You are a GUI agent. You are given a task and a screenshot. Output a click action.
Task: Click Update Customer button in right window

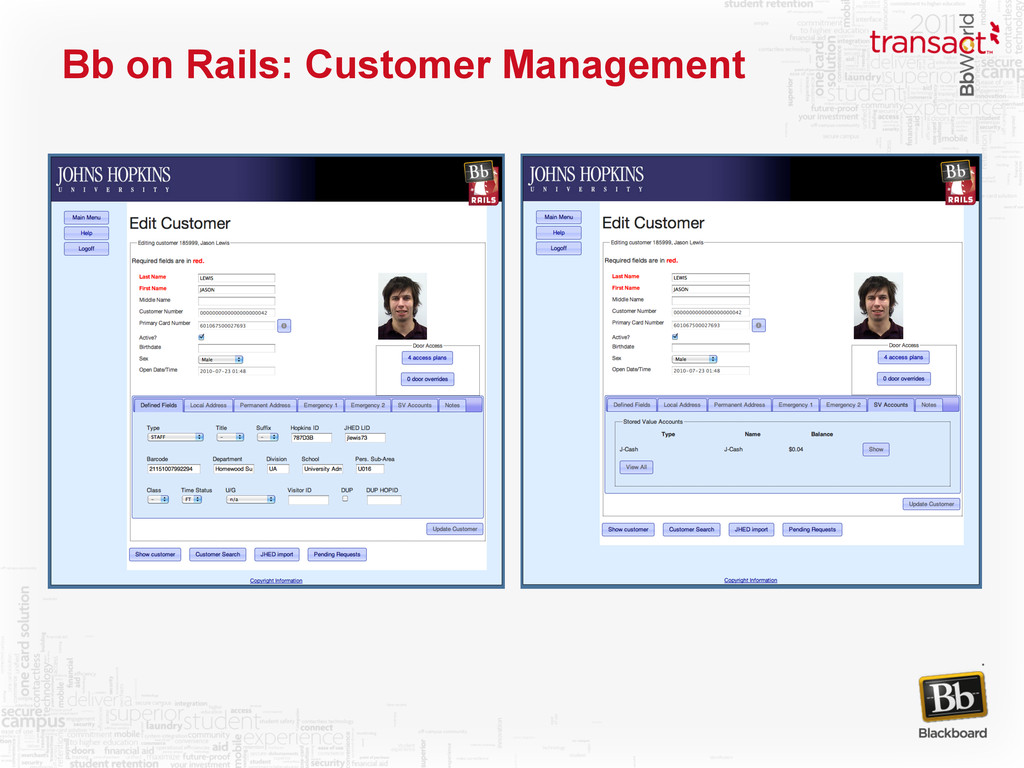pyautogui.click(x=931, y=504)
